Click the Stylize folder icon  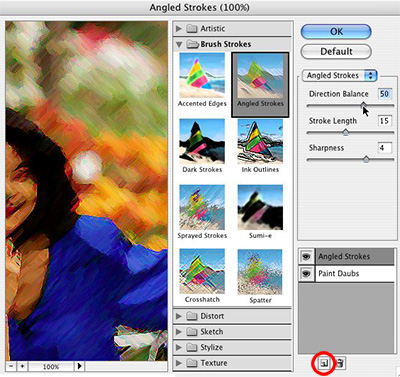click(192, 347)
